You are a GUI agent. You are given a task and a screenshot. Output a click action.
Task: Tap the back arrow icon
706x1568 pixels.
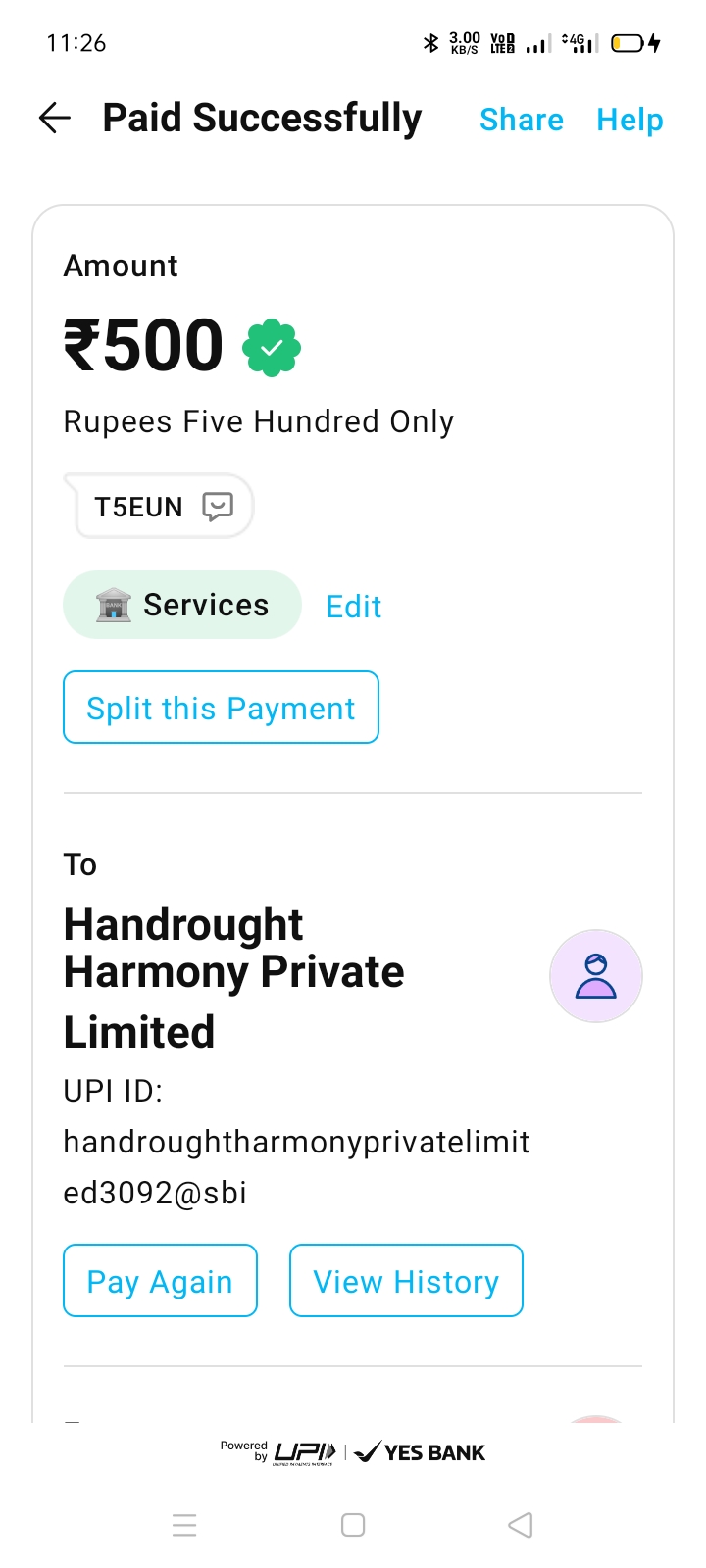click(55, 119)
